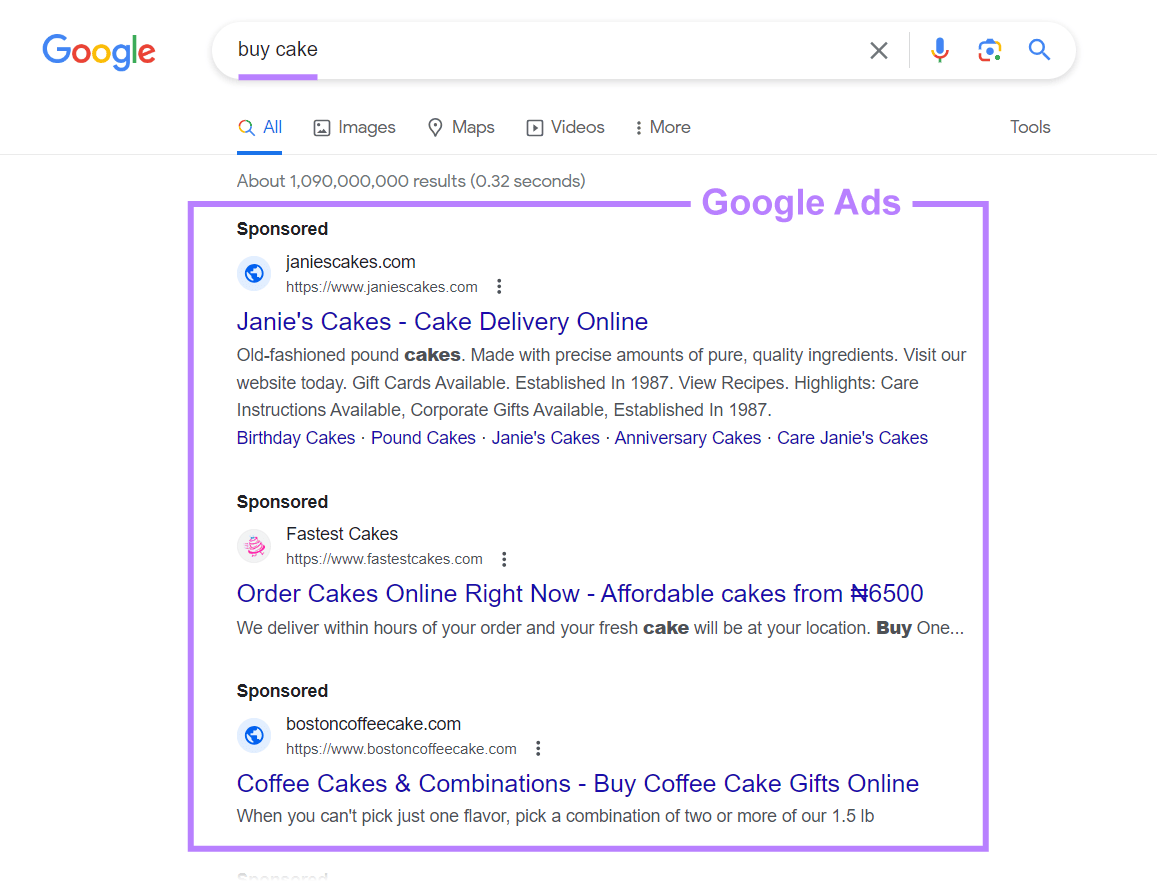
Task: Click the magnifying glass search icon
Action: [x=1039, y=50]
